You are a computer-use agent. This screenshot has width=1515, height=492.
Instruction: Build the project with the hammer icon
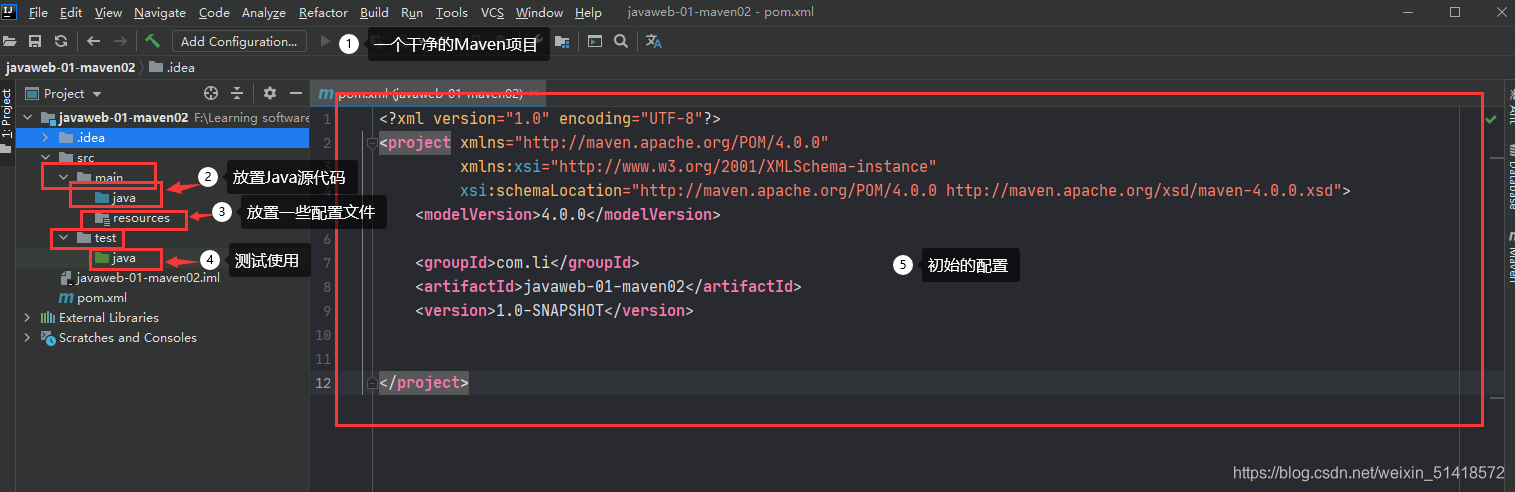(x=152, y=41)
